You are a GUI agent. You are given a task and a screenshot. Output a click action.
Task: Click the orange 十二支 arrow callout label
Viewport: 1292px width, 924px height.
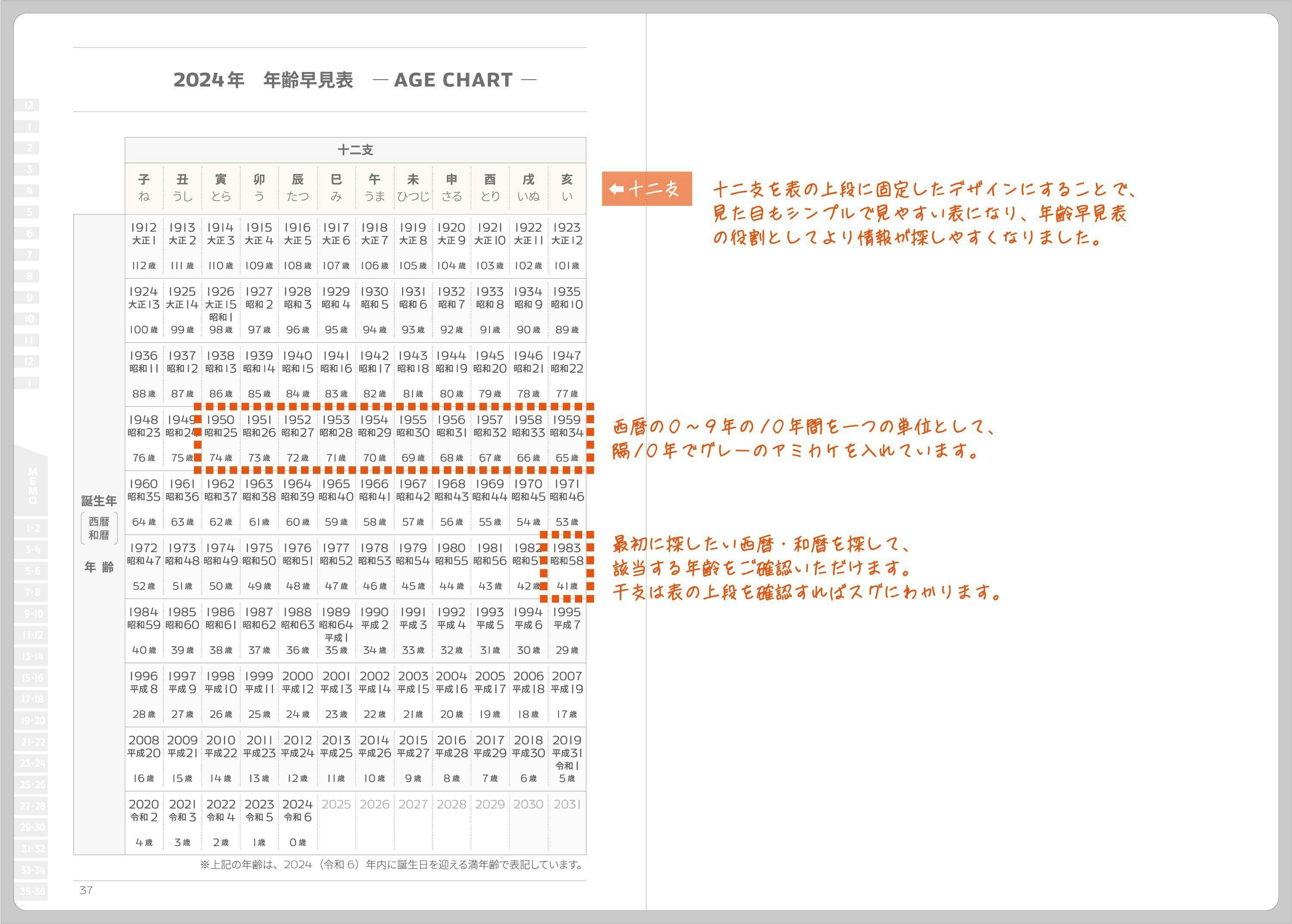click(646, 188)
